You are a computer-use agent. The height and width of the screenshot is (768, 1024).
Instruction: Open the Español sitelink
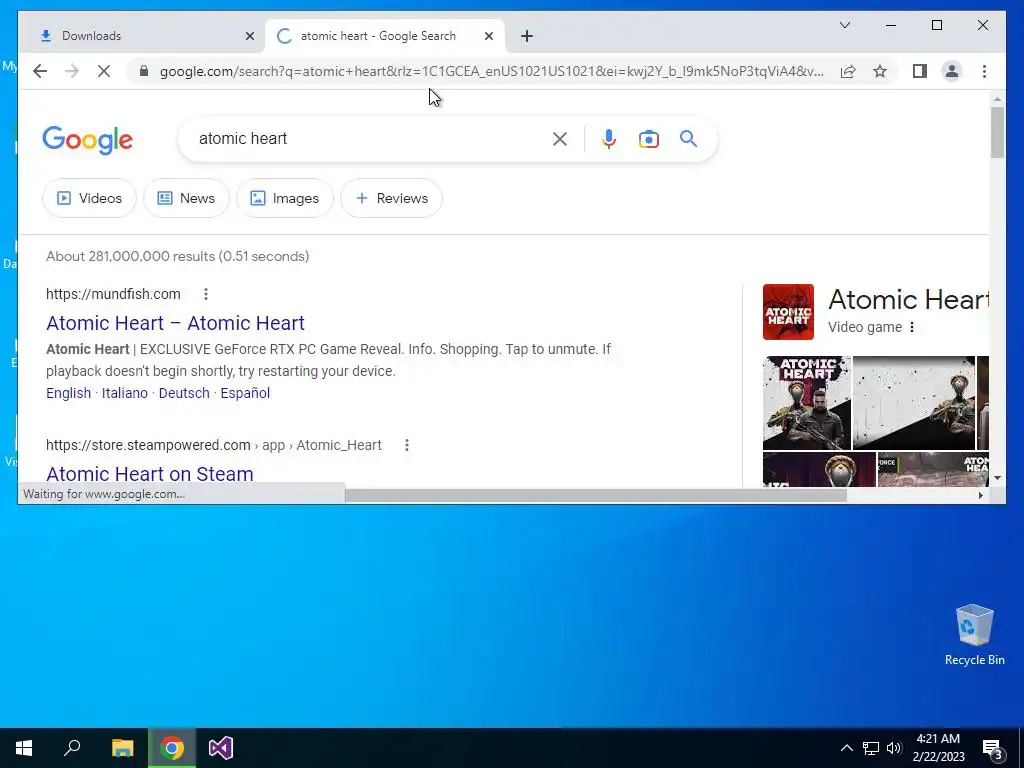[x=245, y=392]
